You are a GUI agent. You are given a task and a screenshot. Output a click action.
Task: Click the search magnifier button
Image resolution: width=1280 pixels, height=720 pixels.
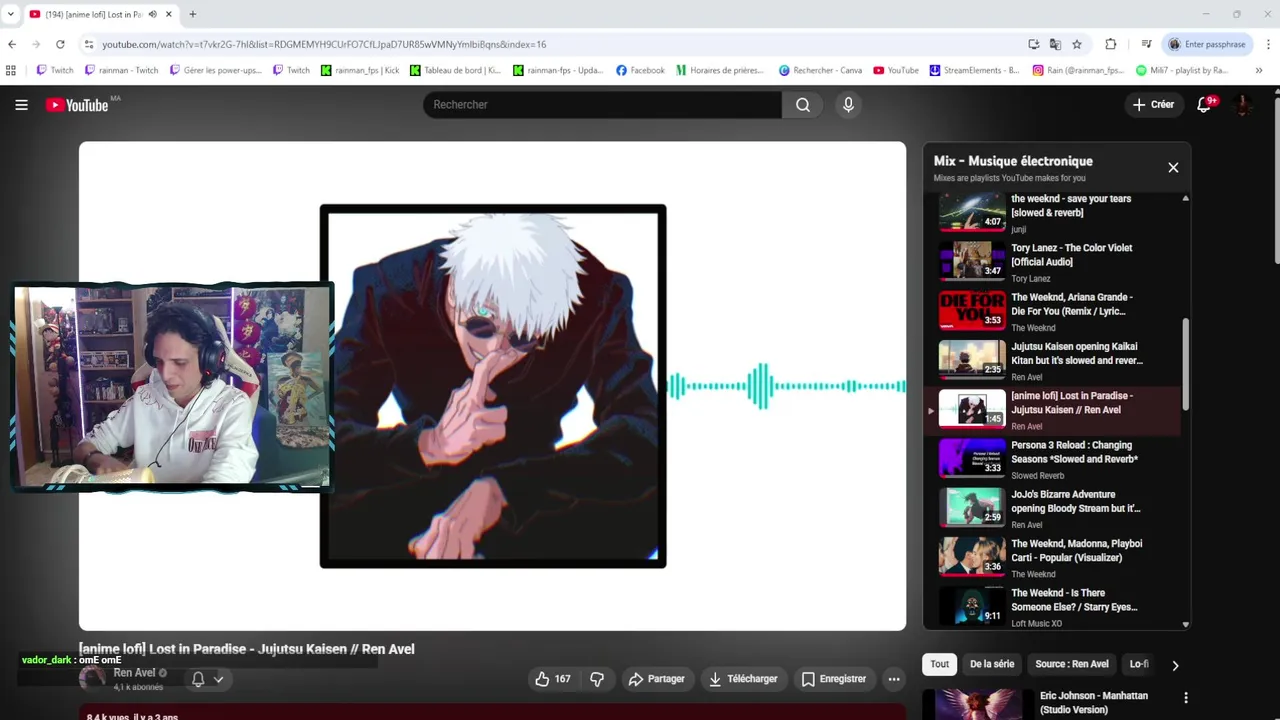(803, 105)
